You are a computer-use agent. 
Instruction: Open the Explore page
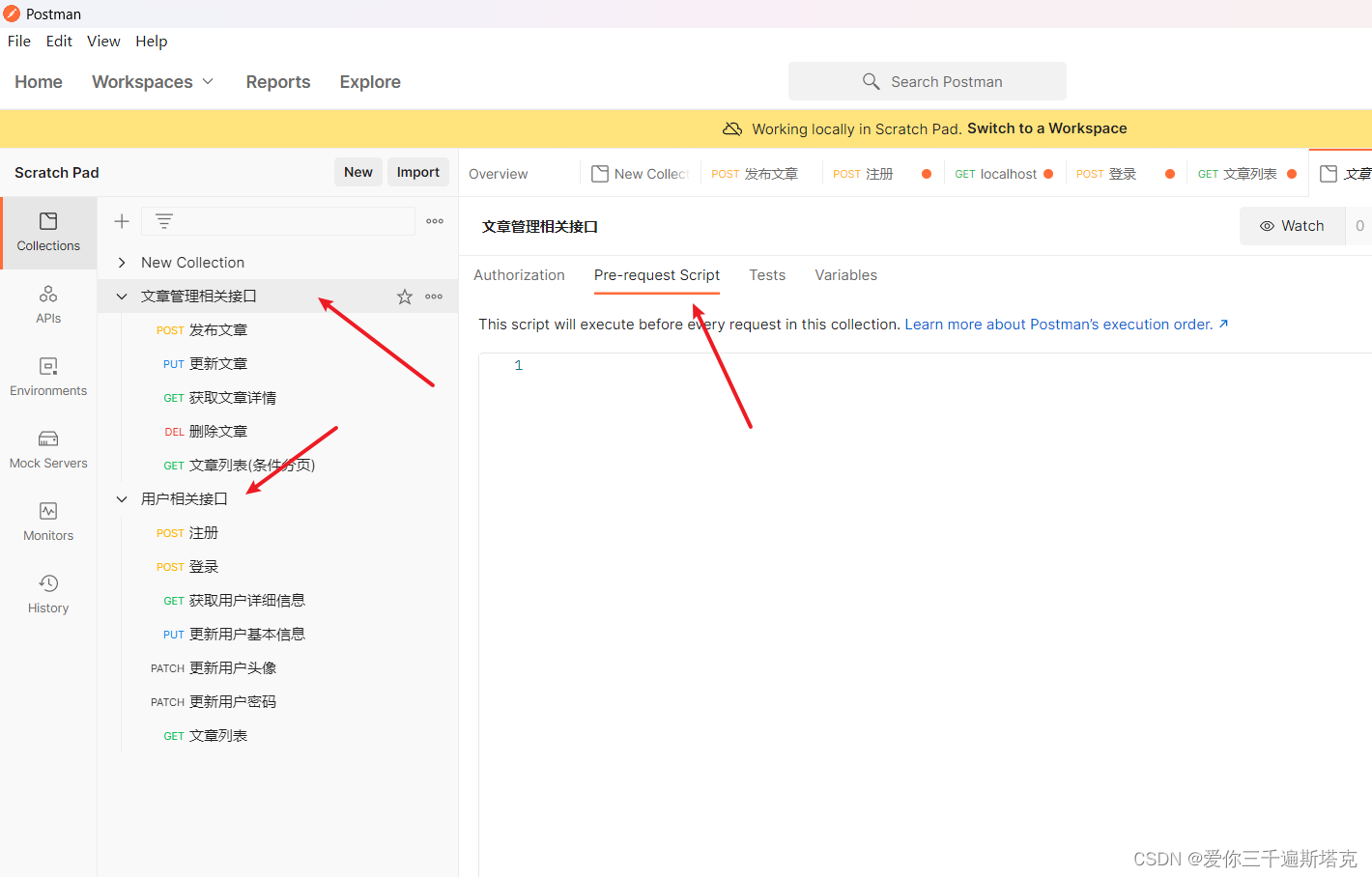[370, 82]
